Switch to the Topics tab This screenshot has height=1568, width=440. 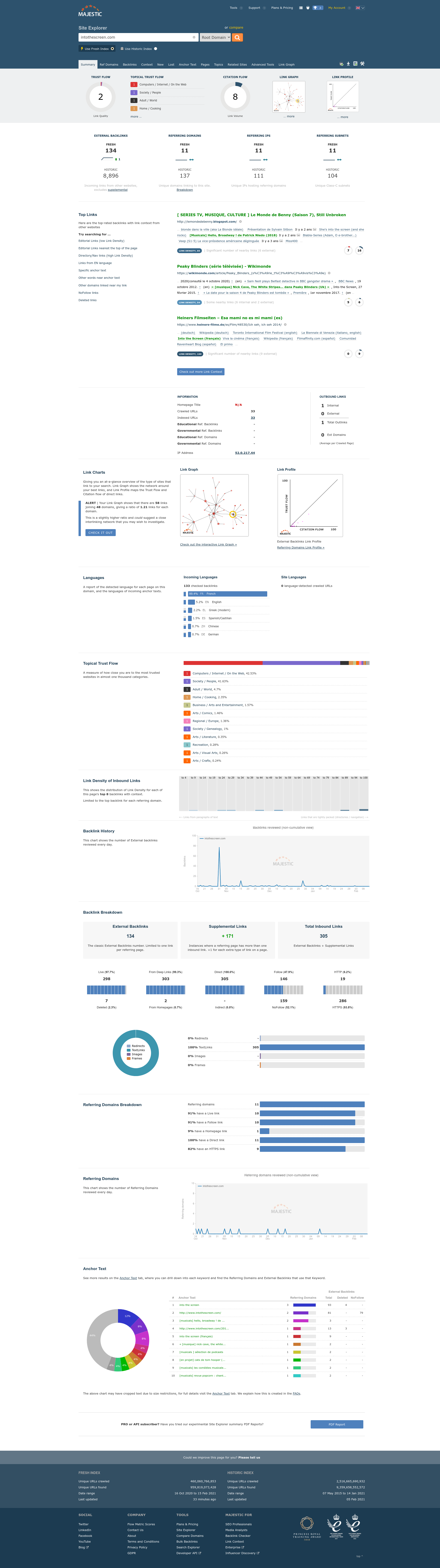click(218, 64)
